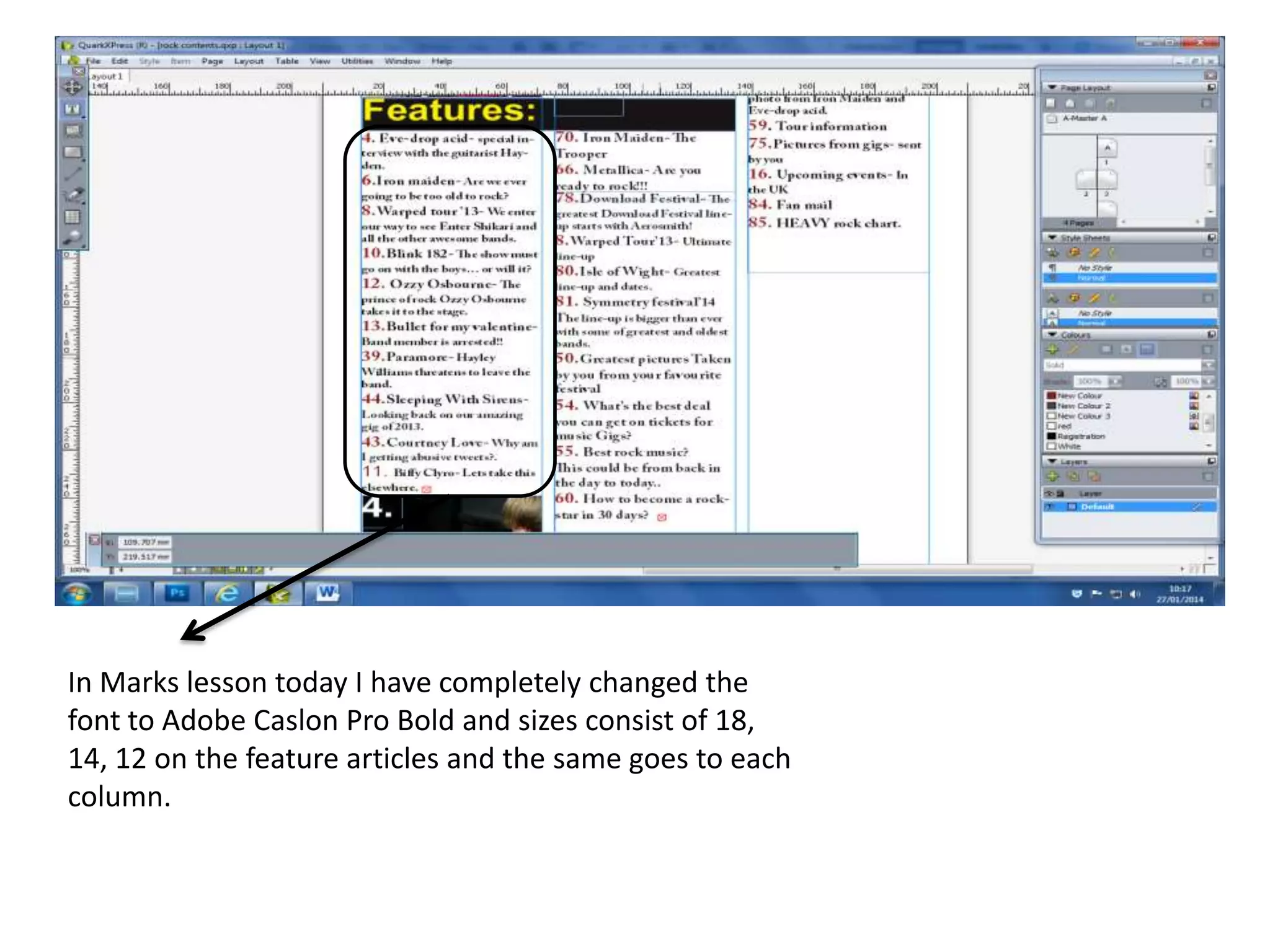Image resolution: width=1270 pixels, height=952 pixels.
Task: Select the Text Content tool
Action: point(73,109)
